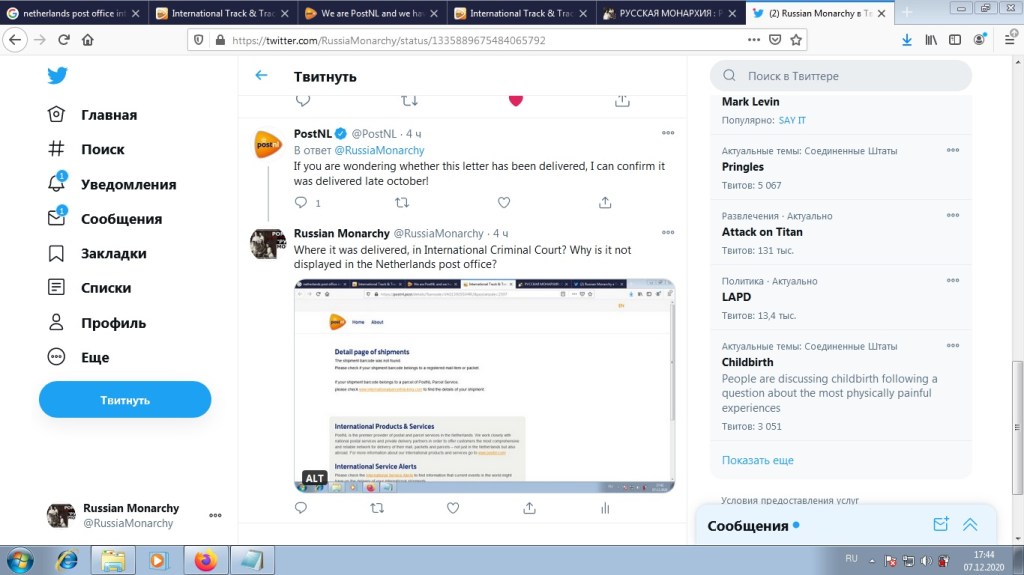This screenshot has height=575, width=1024.
Task: View analytics for Russian Monarchy tweet
Action: (605, 508)
